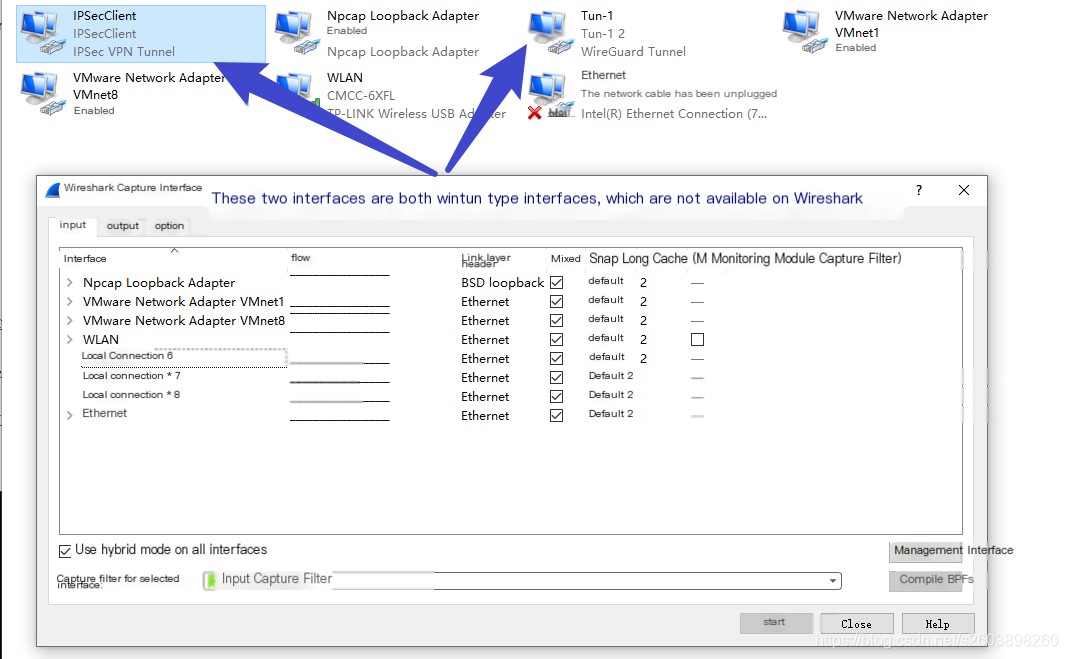Expand the VMware Network Adapter VMnet8 row

(69, 321)
